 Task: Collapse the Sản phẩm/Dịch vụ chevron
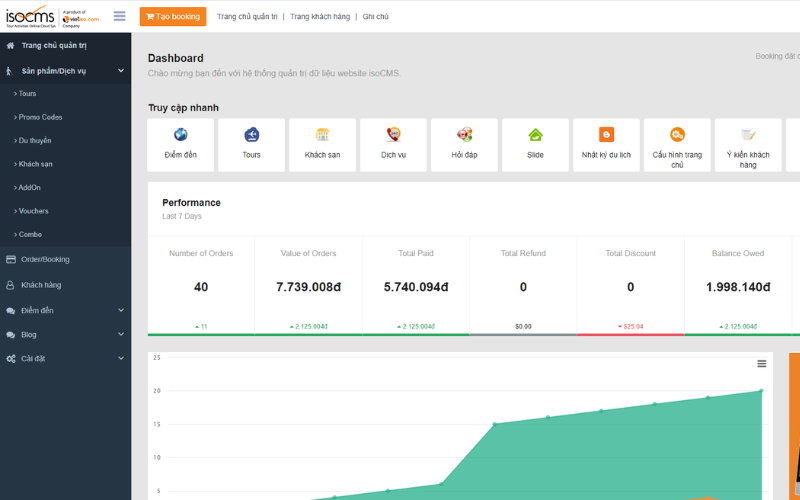pos(121,70)
